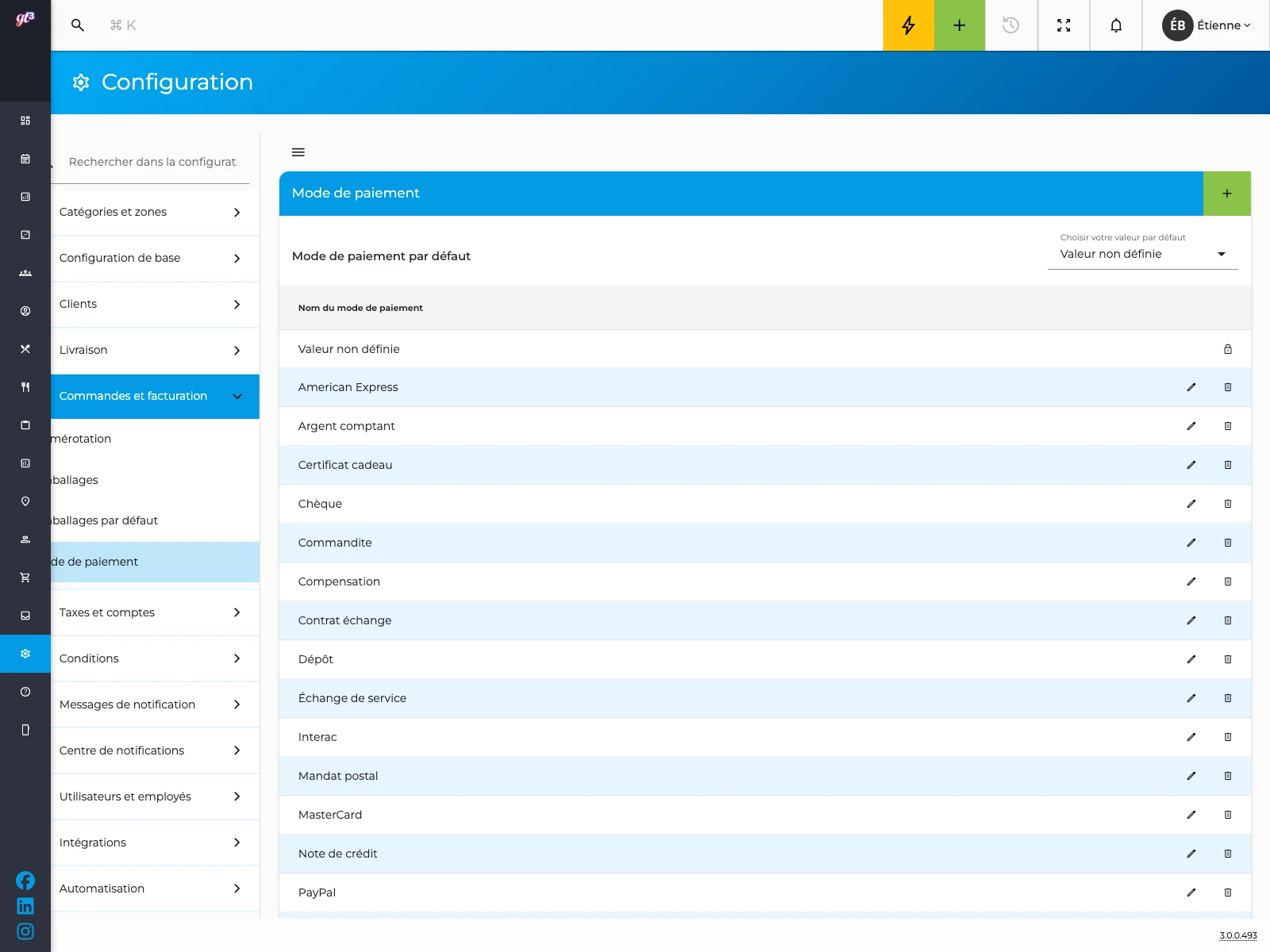Viewport: 1270px width, 952px height.
Task: Open the LinkedIn link in sidebar
Action: click(25, 906)
